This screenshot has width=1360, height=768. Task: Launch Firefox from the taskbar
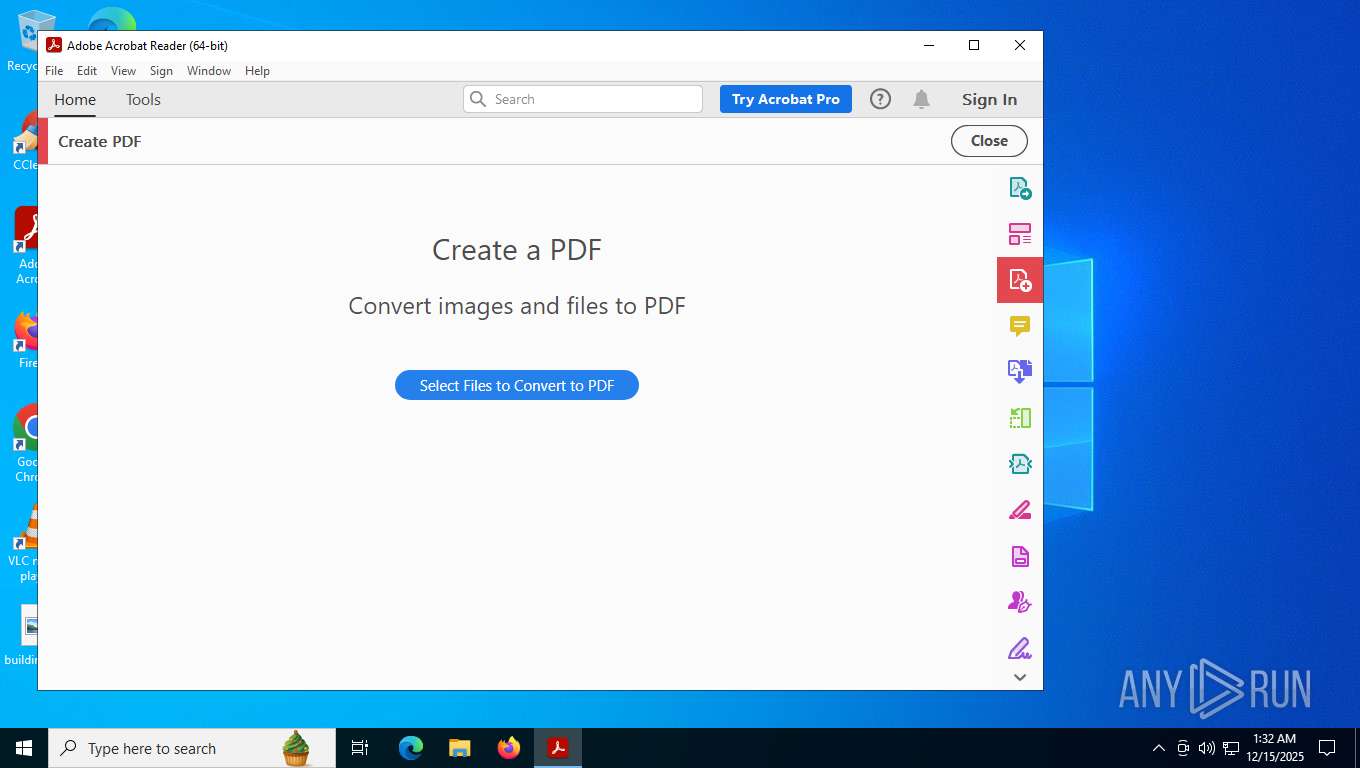509,748
